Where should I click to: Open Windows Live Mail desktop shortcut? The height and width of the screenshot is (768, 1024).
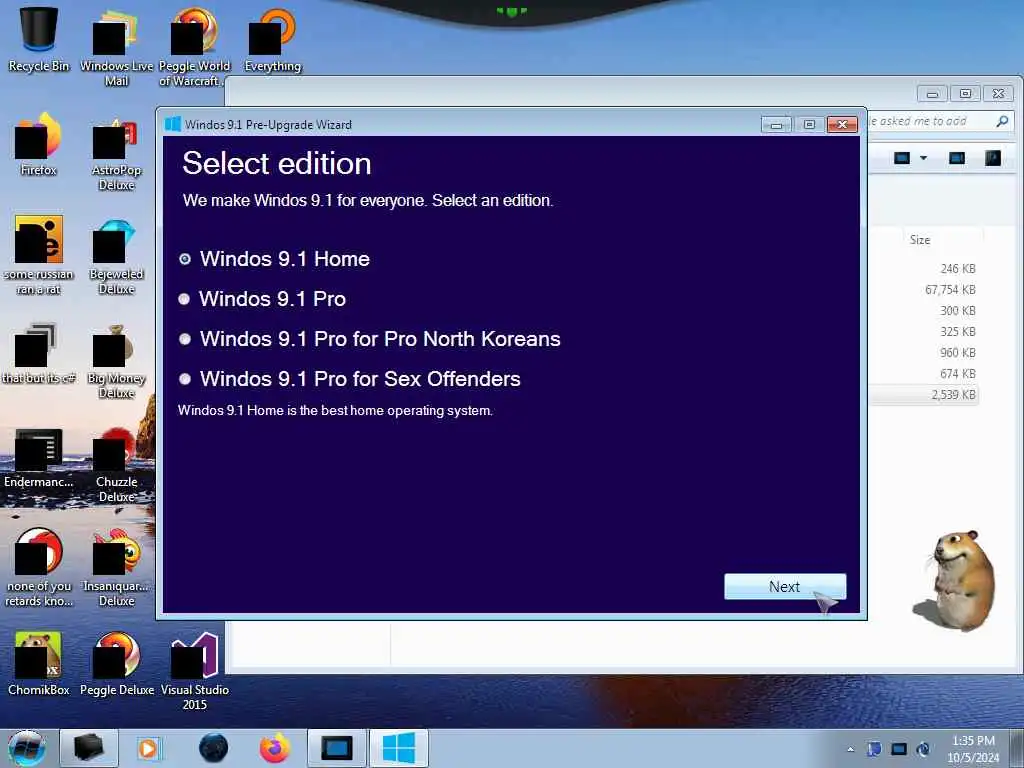coord(116,47)
